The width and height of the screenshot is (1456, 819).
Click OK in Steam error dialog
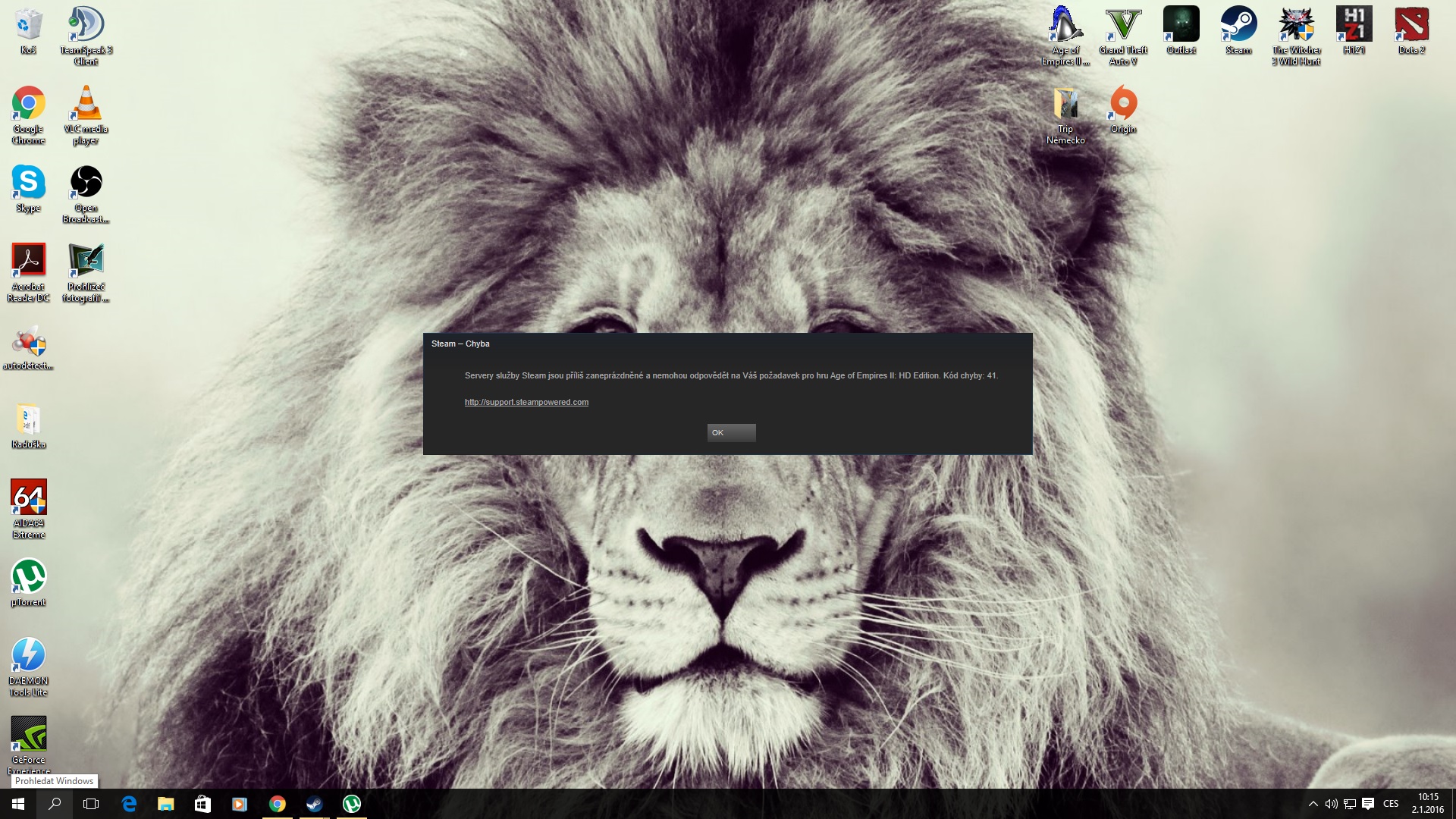(731, 432)
